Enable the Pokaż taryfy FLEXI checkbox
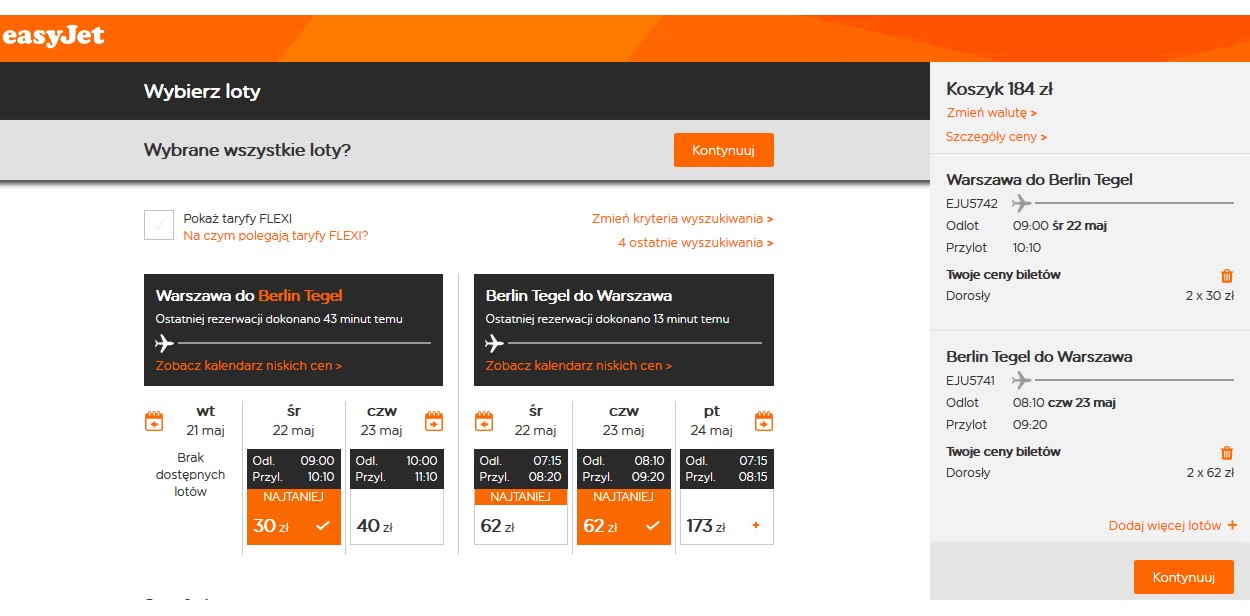 159,226
